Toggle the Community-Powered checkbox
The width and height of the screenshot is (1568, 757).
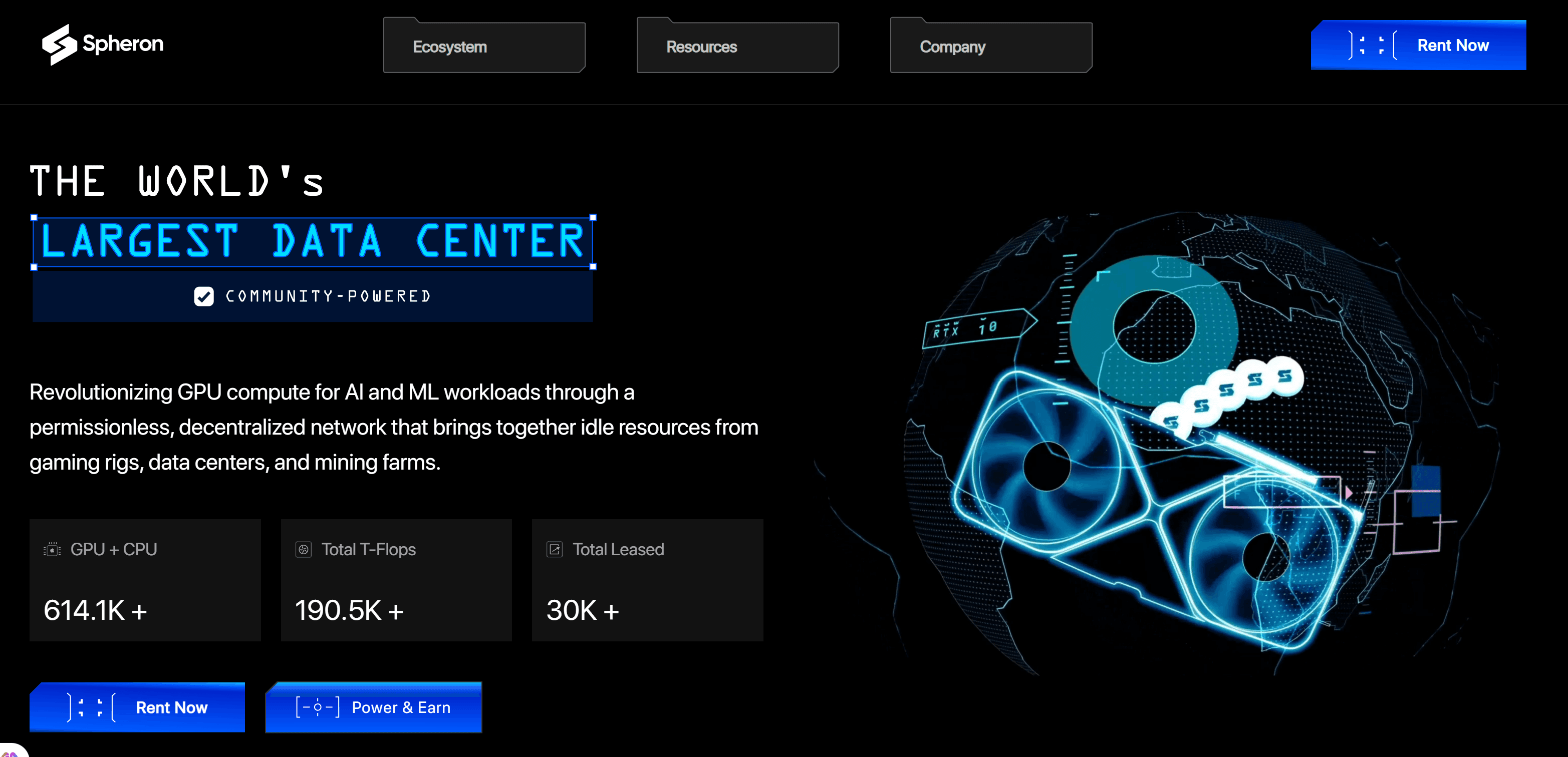204,296
